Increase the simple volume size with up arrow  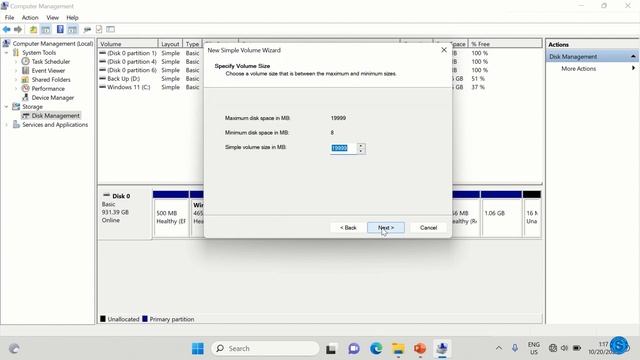pyautogui.click(x=361, y=145)
